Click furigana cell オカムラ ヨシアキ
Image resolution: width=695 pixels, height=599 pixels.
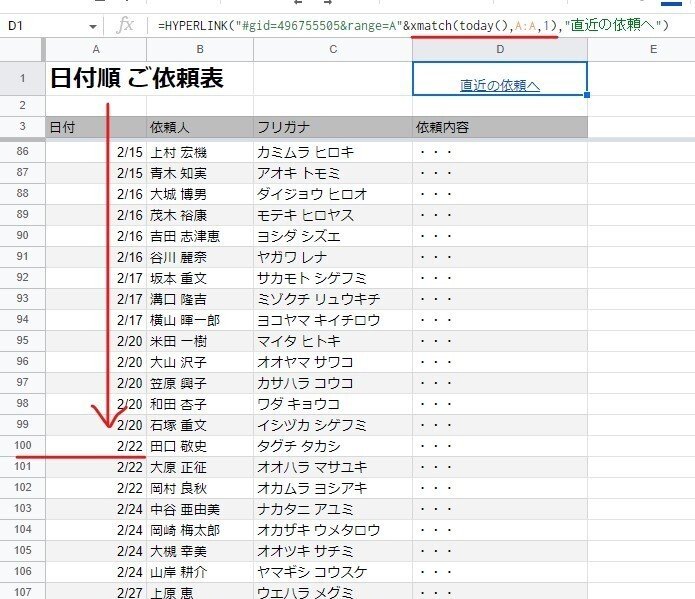click(333, 488)
